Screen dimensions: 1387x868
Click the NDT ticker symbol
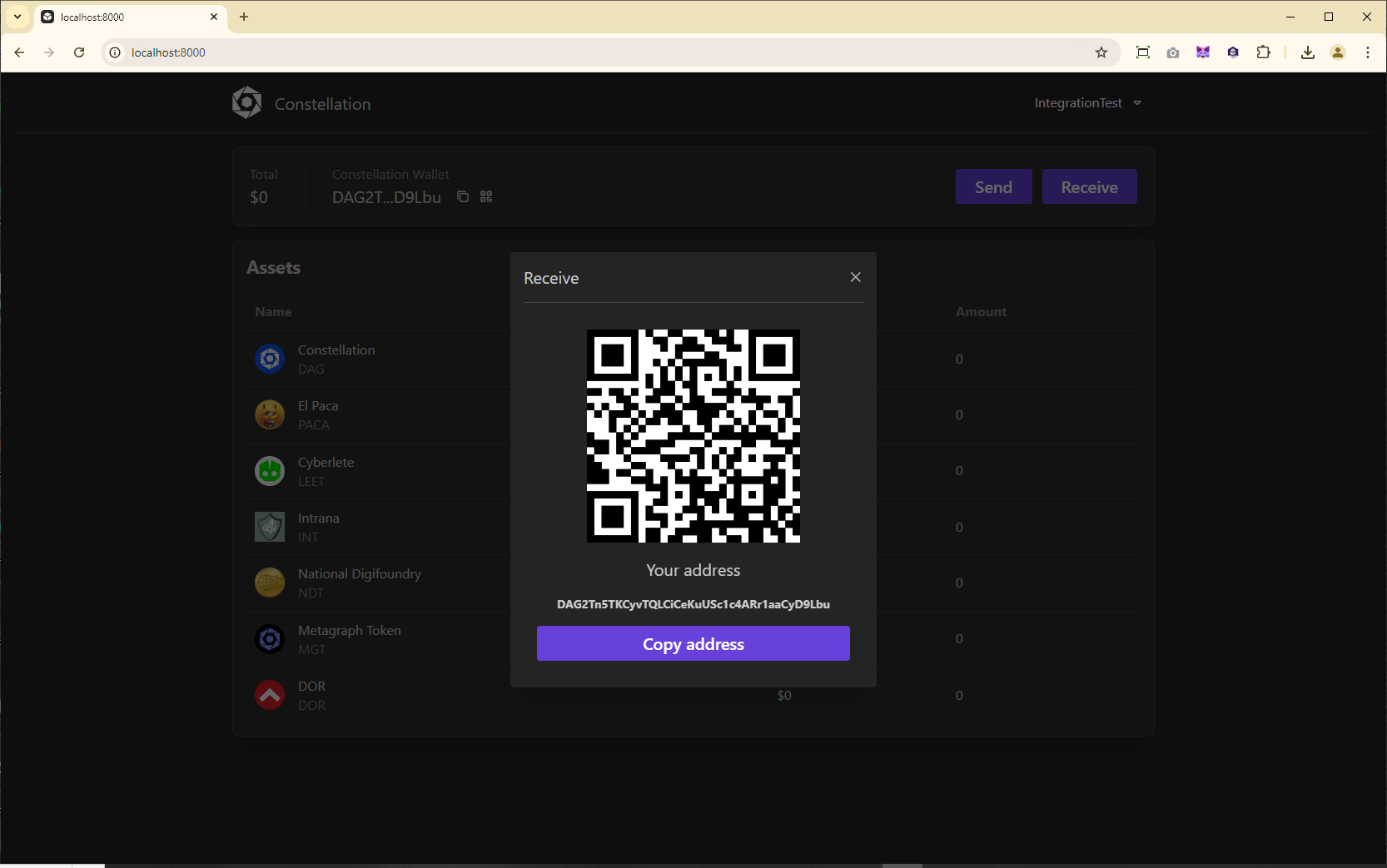click(311, 593)
